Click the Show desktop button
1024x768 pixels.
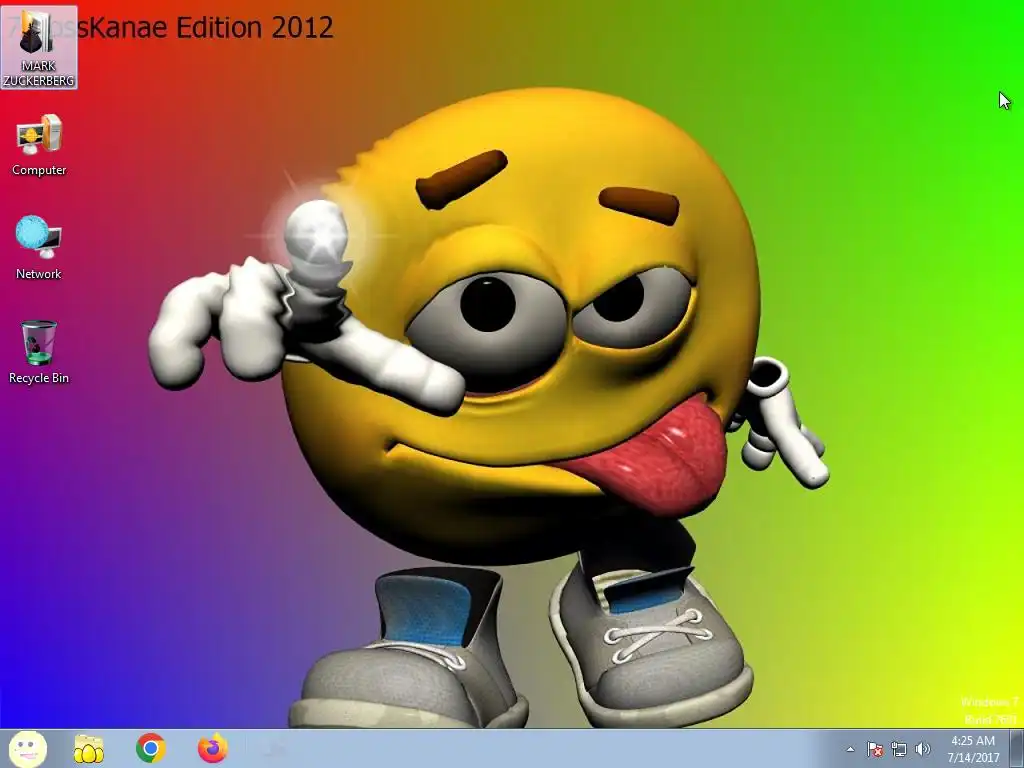click(1016, 749)
